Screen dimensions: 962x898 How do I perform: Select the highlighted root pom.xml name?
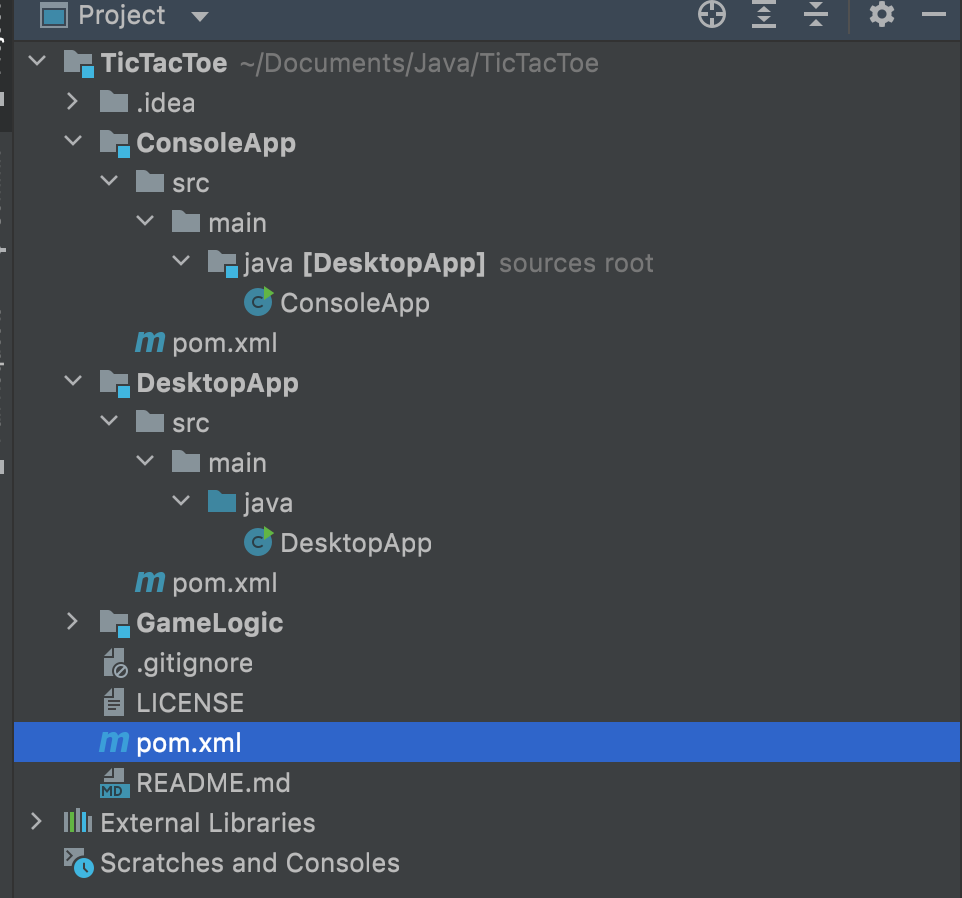(x=189, y=743)
